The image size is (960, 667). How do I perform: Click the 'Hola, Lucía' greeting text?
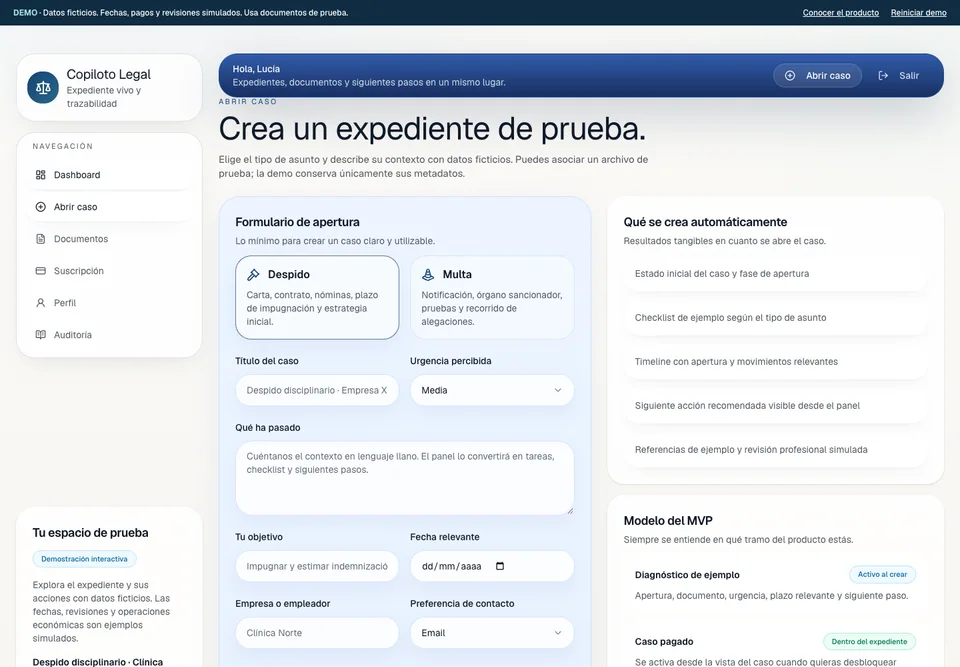click(x=256, y=69)
